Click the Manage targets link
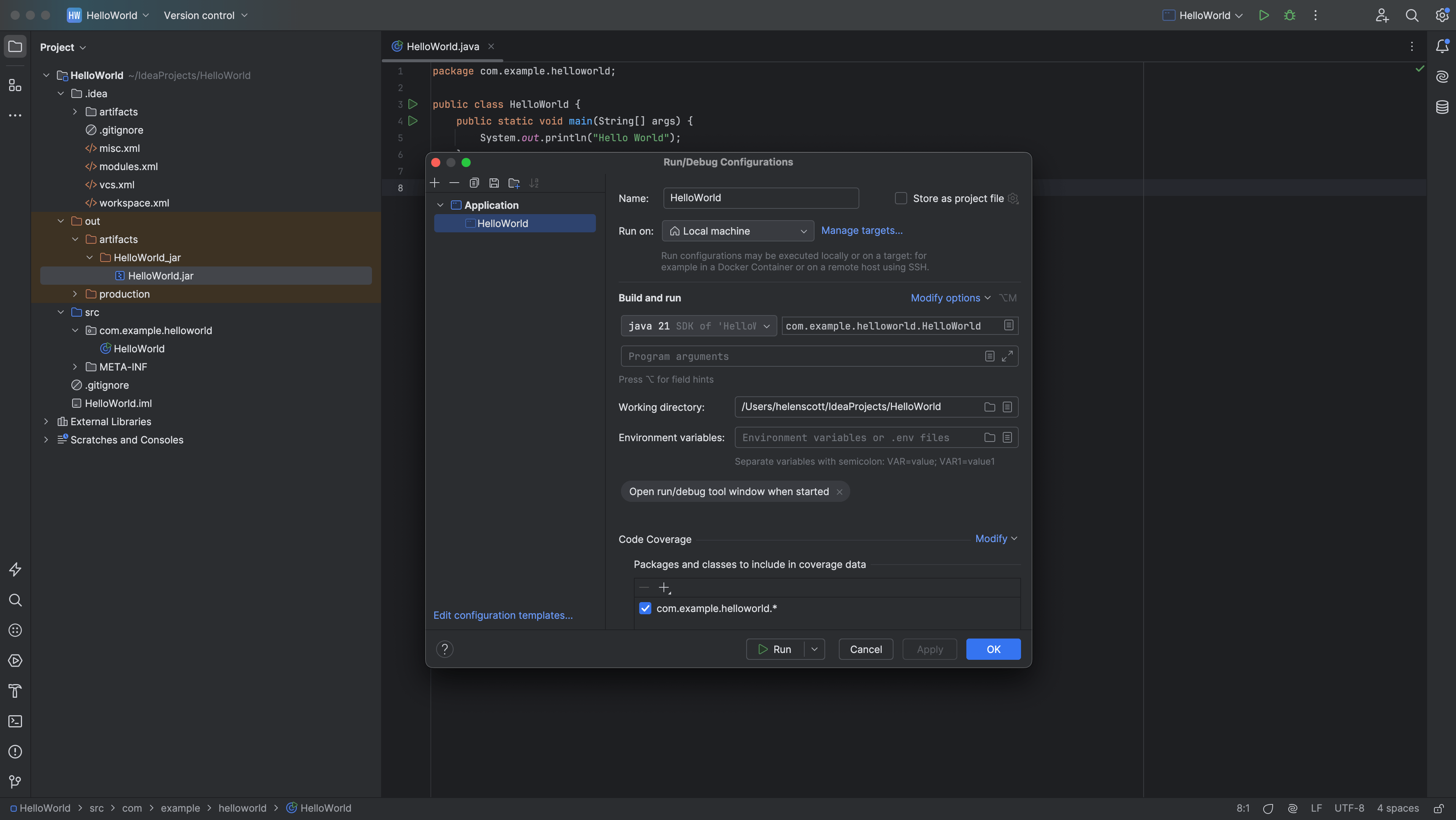Screen dimensions: 1456x820 (x=861, y=230)
